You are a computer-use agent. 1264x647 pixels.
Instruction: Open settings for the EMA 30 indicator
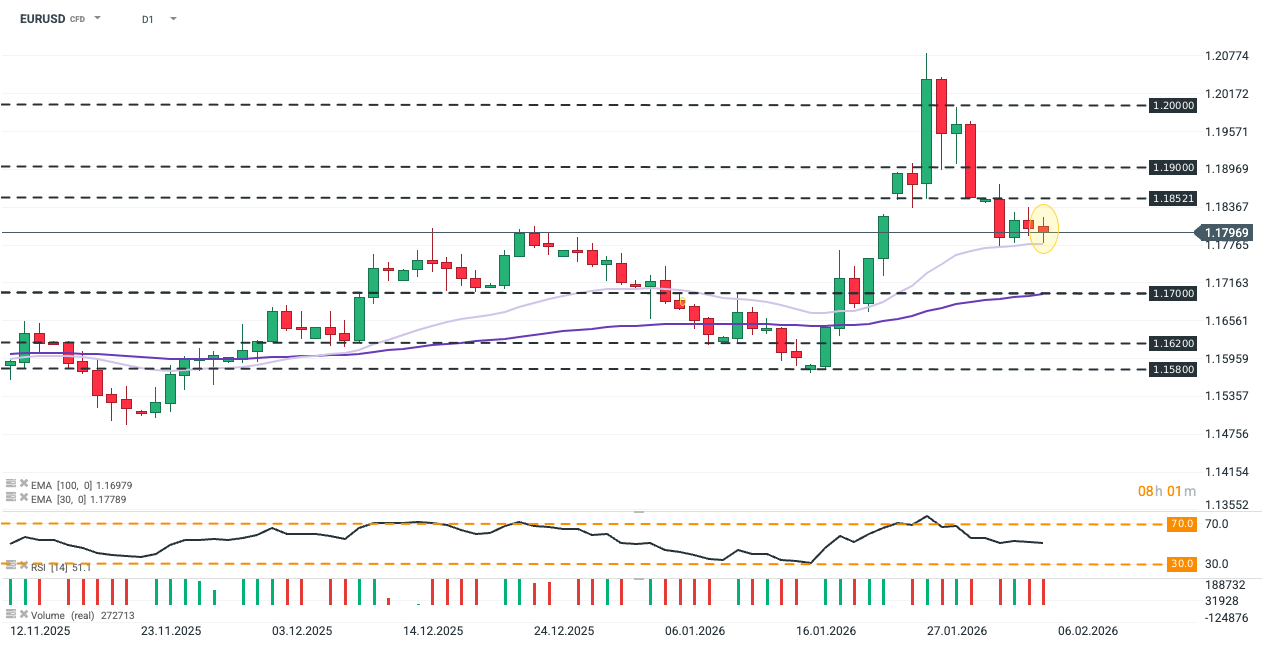click(x=11, y=496)
